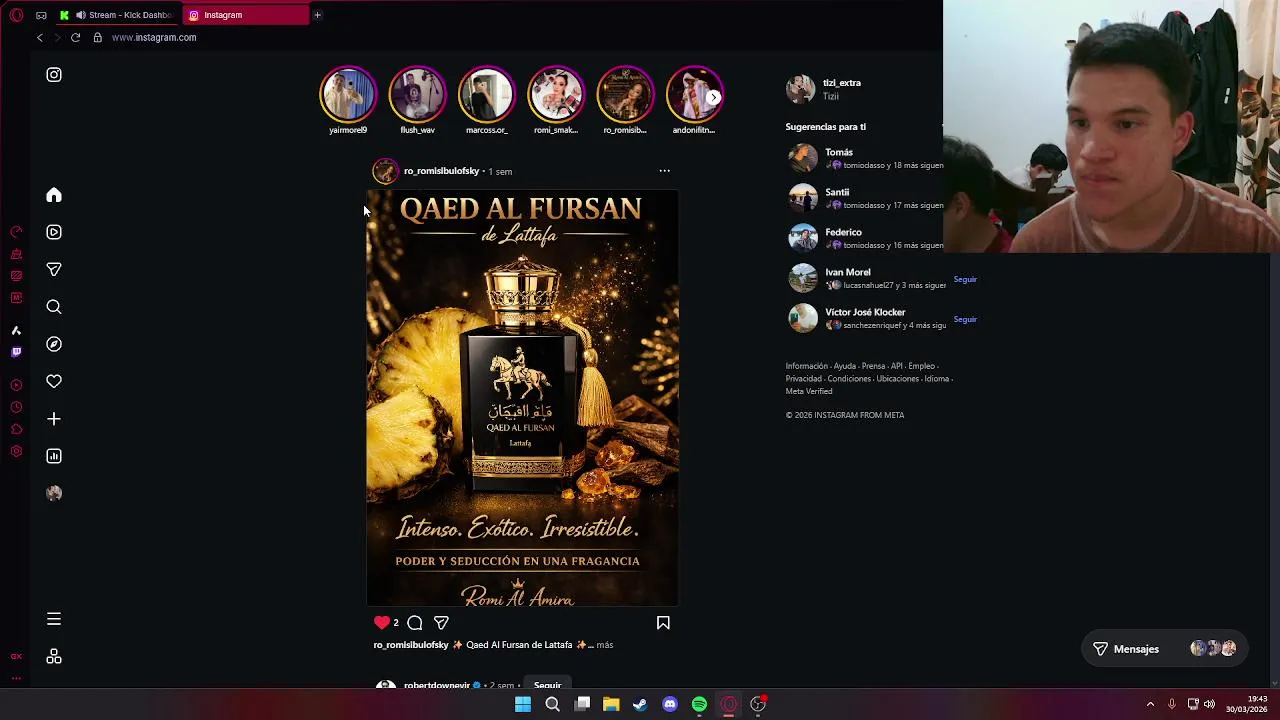Open Discord from the taskbar
The width and height of the screenshot is (1280, 720).
tap(670, 704)
